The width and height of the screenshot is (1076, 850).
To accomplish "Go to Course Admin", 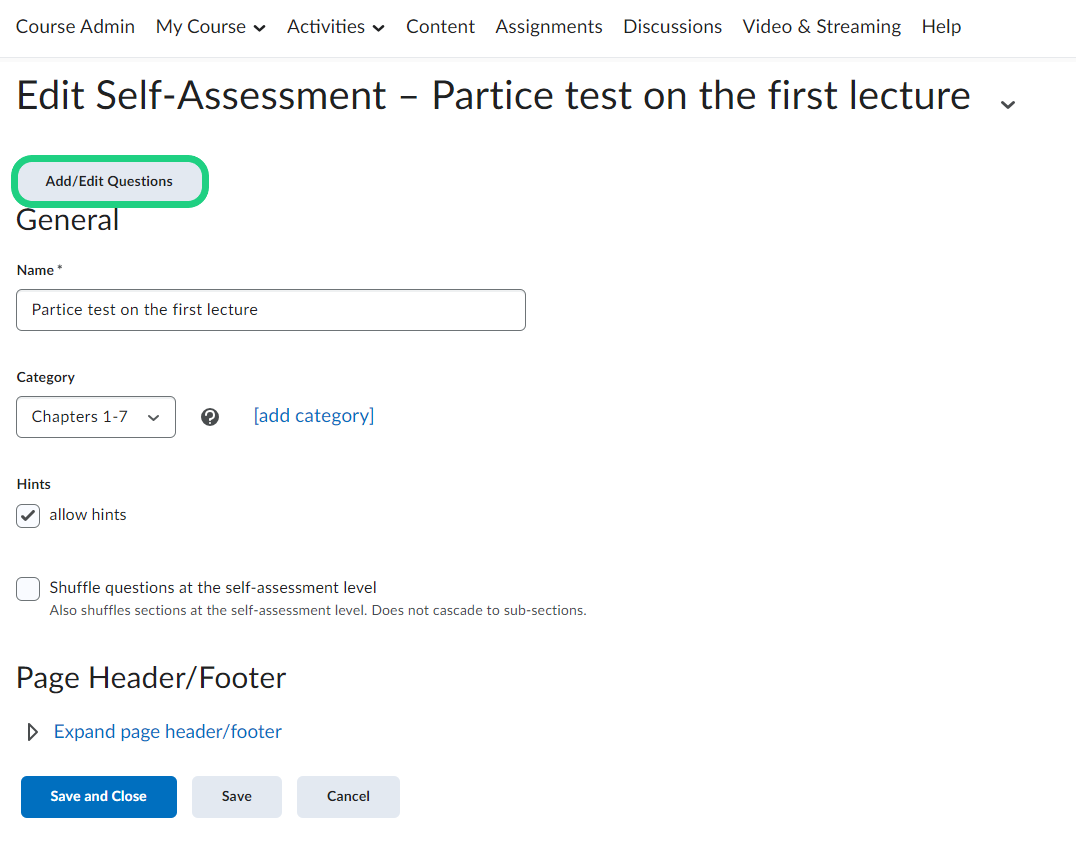I will coord(75,27).
